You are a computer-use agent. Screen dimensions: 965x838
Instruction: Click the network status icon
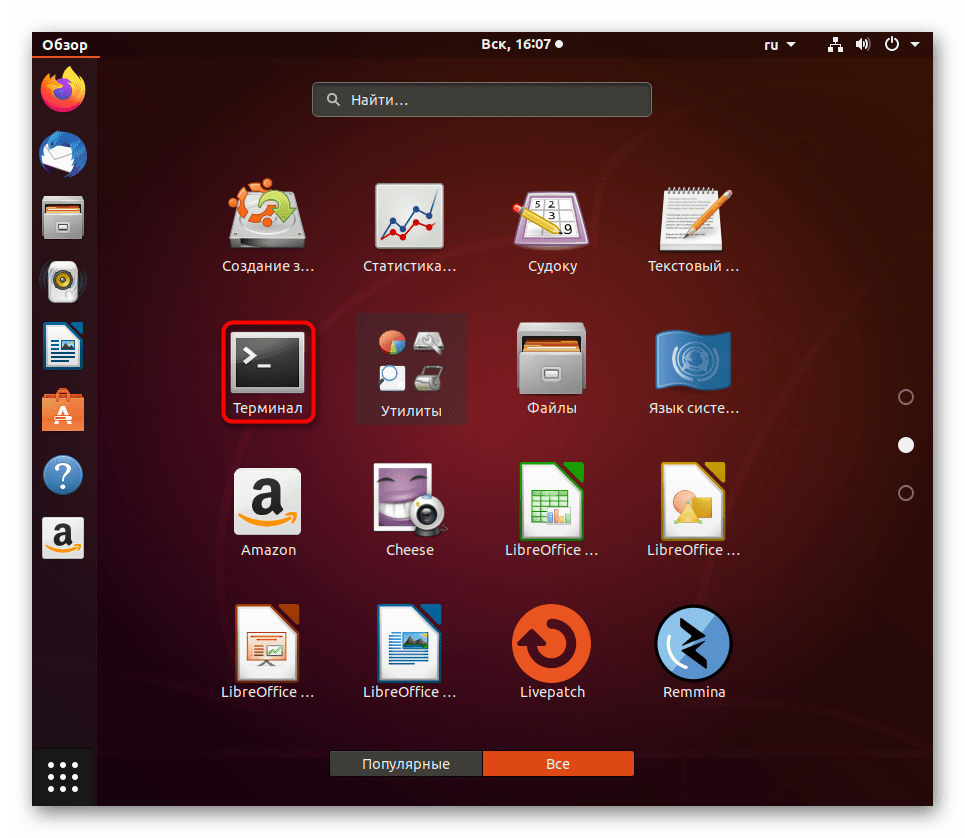835,44
